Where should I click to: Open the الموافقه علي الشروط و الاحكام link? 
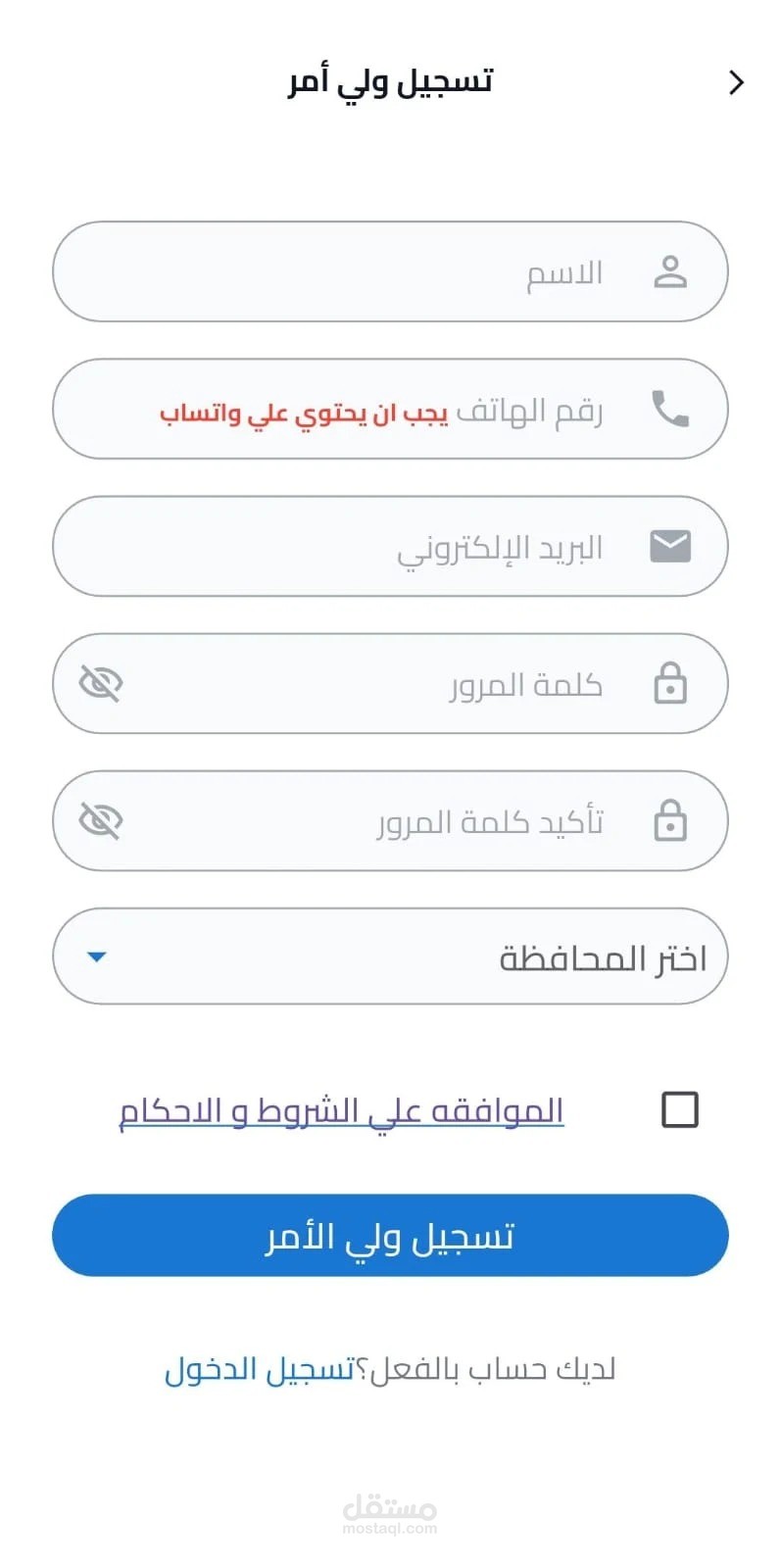341,1111
